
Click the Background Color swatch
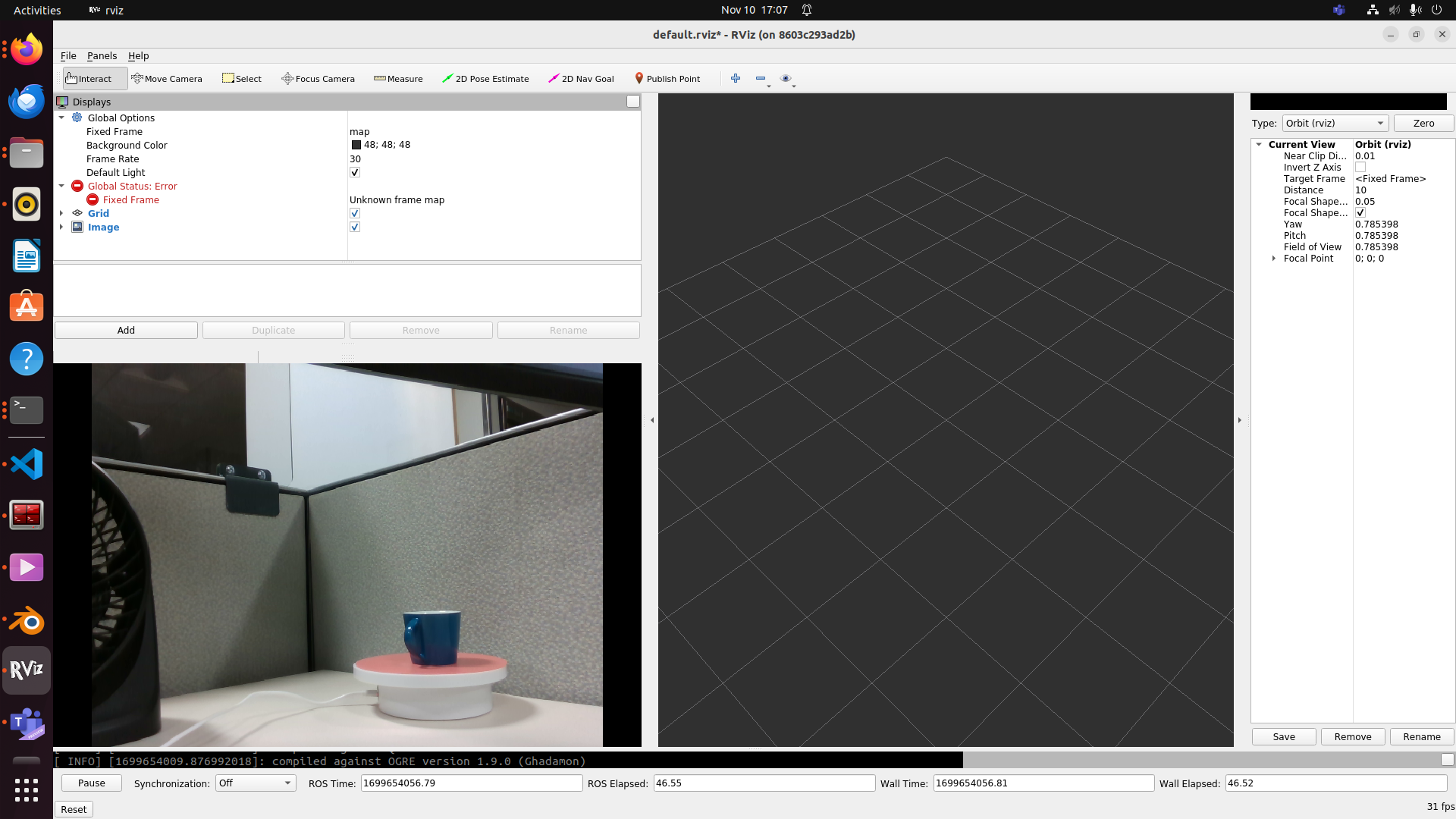[356, 145]
